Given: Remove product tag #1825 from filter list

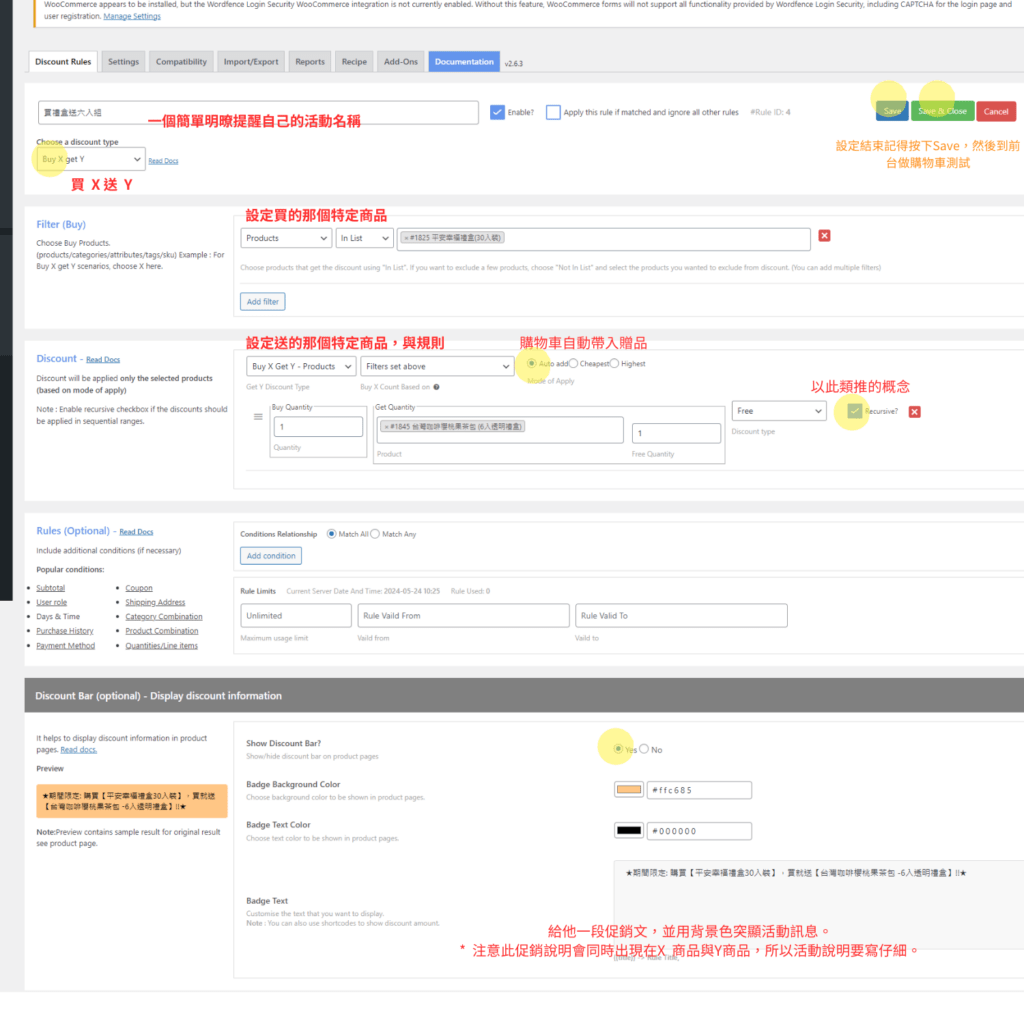Looking at the screenshot, I should coord(406,238).
